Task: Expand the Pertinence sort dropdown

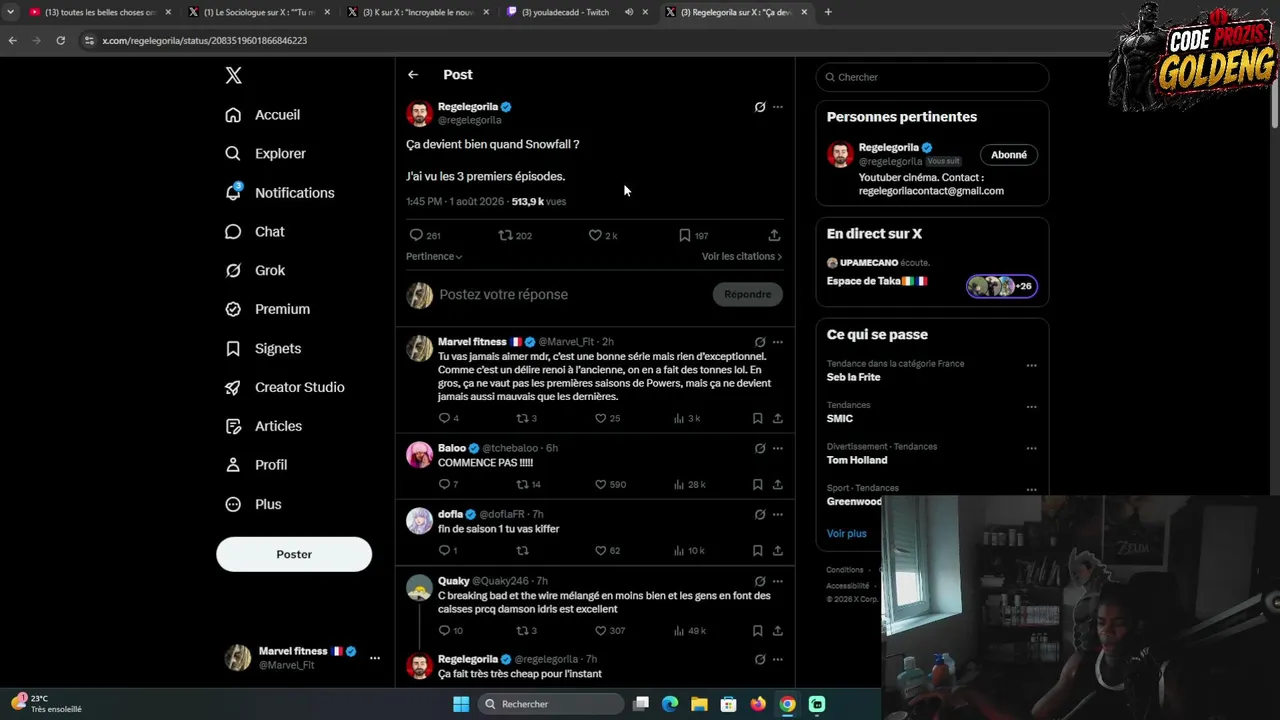Action: [434, 257]
